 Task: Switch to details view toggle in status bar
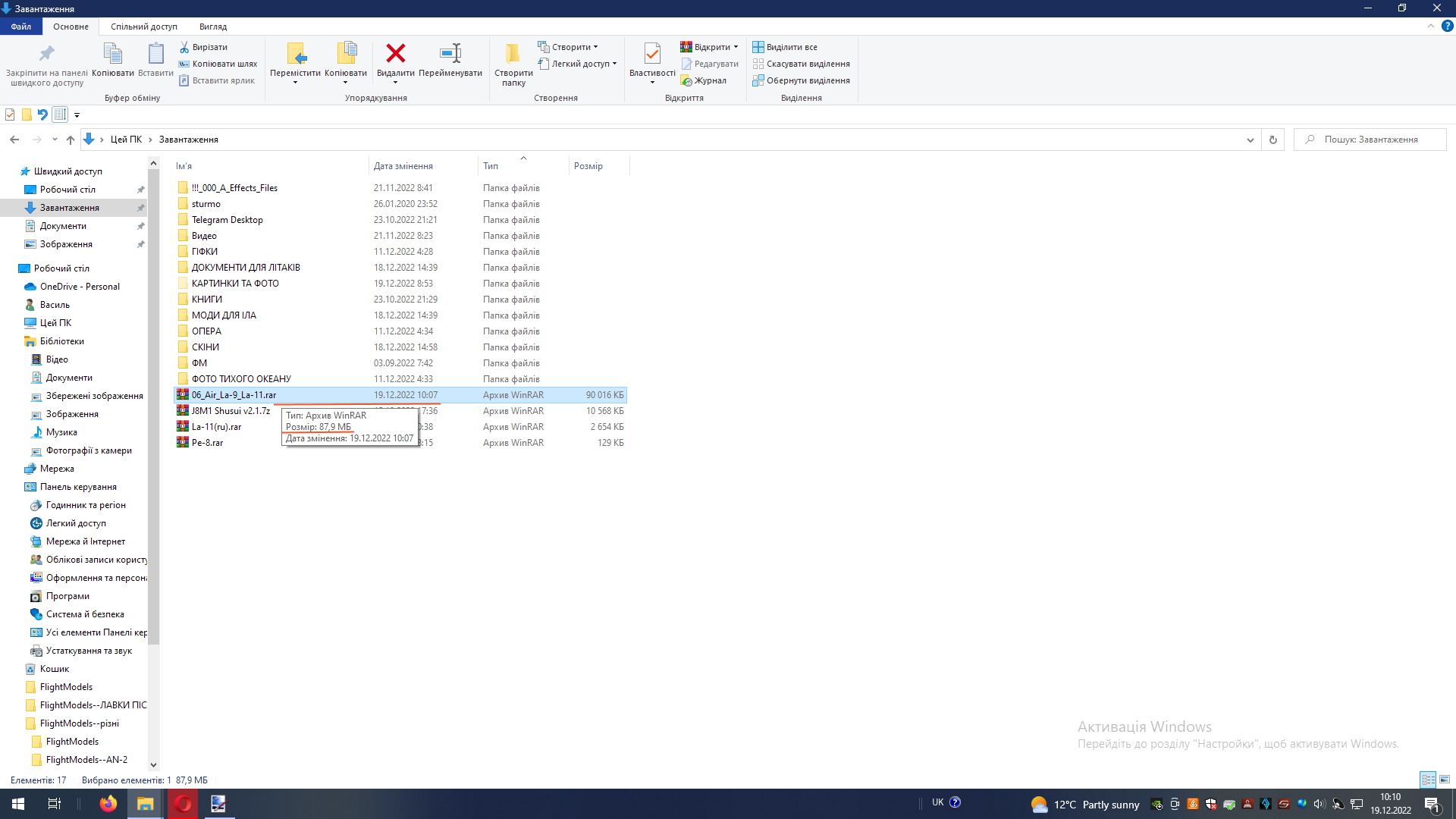(1428, 780)
